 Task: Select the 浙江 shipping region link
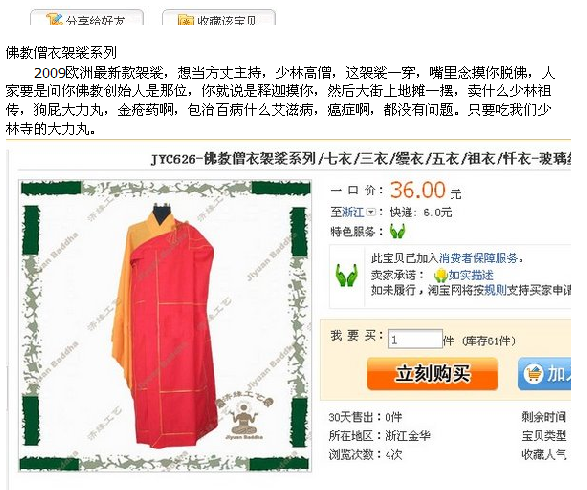tap(353, 212)
